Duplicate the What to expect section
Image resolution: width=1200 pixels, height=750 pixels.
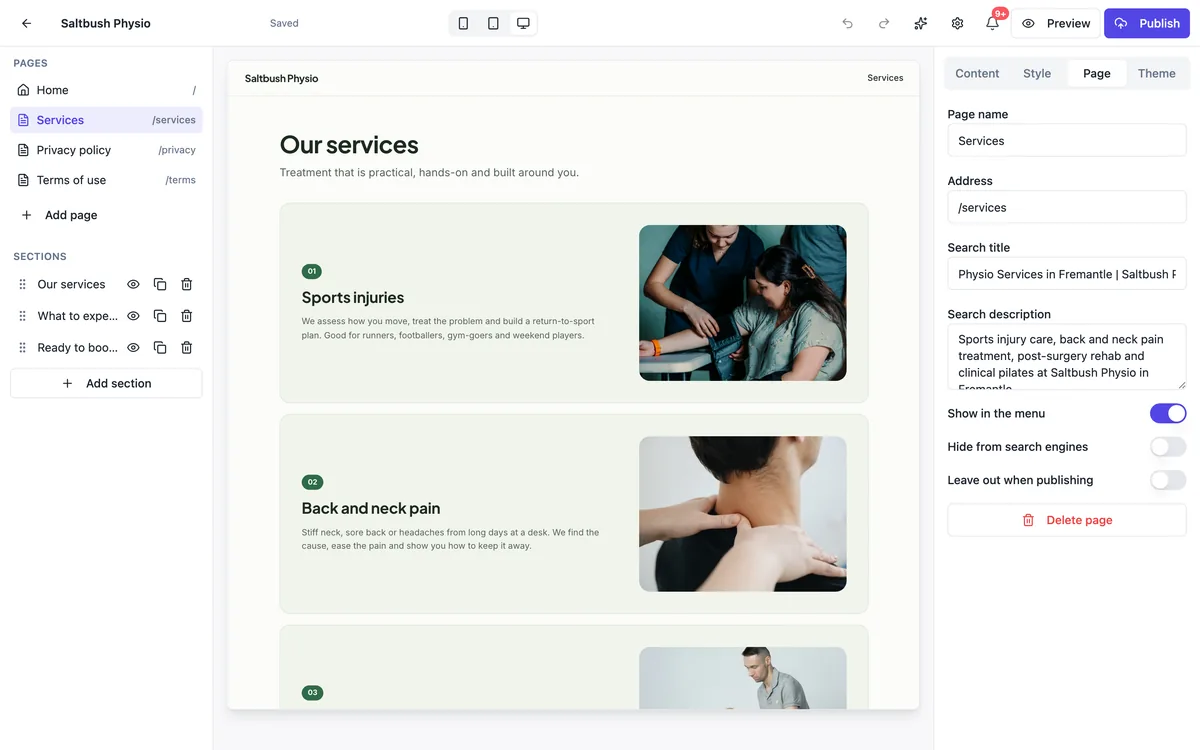point(160,316)
